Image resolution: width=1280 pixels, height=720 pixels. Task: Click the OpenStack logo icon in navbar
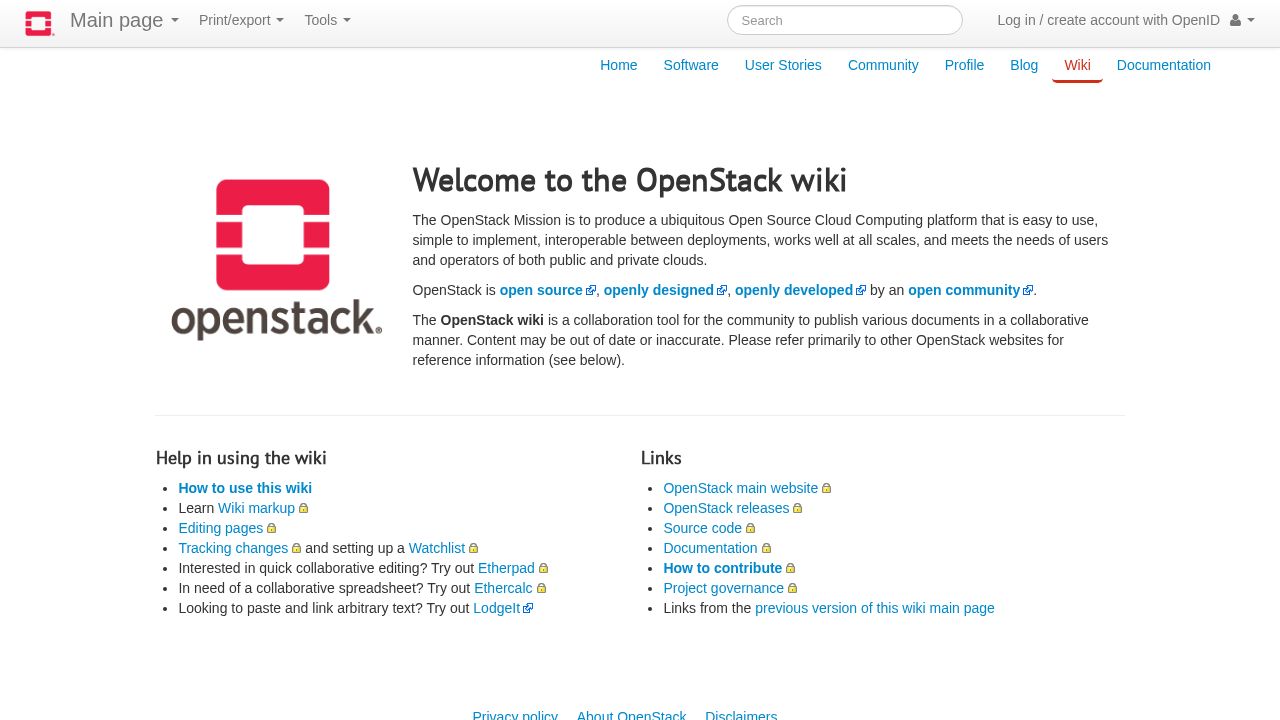pos(39,23)
